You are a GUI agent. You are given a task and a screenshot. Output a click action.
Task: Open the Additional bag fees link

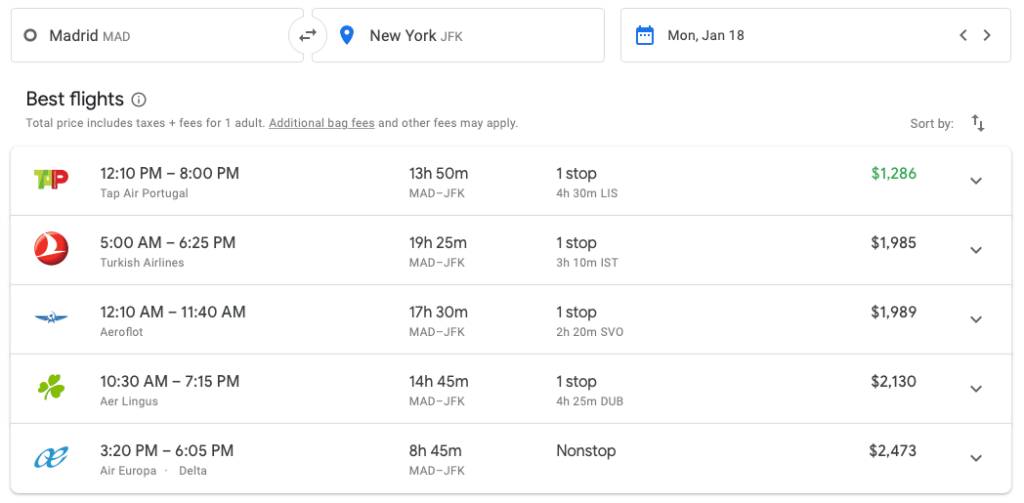click(x=321, y=123)
